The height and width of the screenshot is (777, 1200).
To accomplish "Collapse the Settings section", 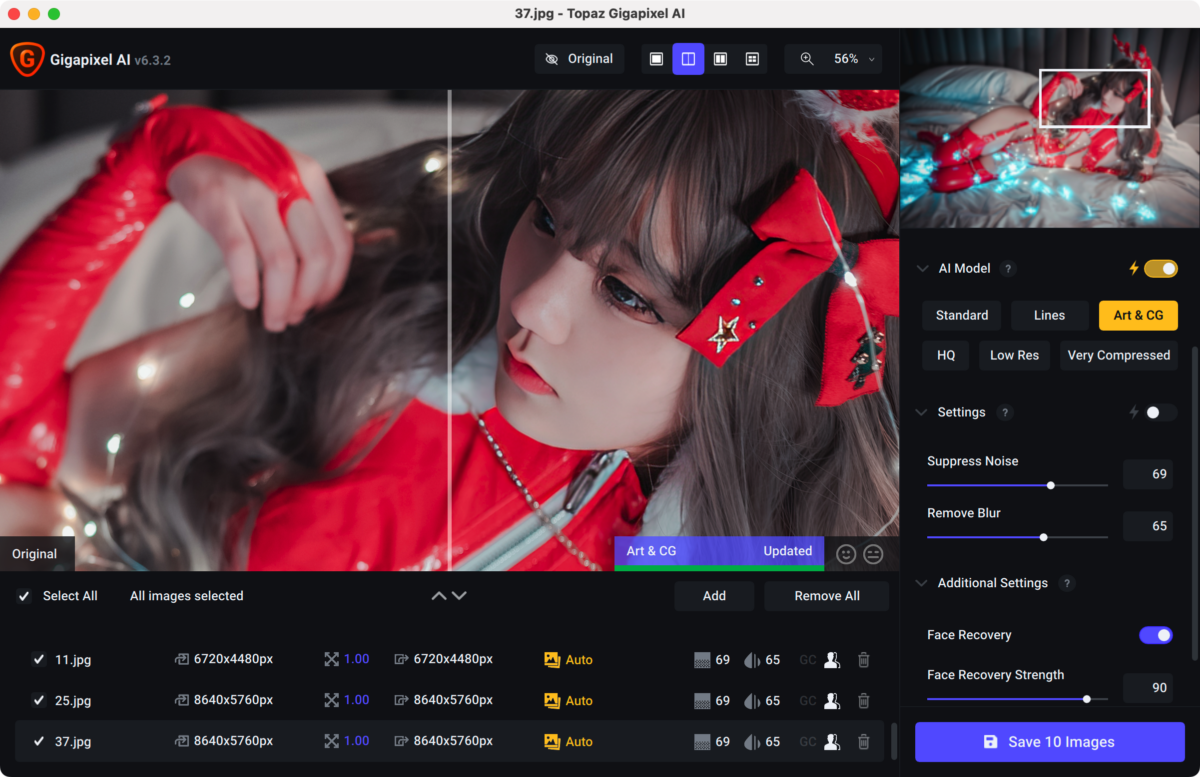I will pos(922,412).
